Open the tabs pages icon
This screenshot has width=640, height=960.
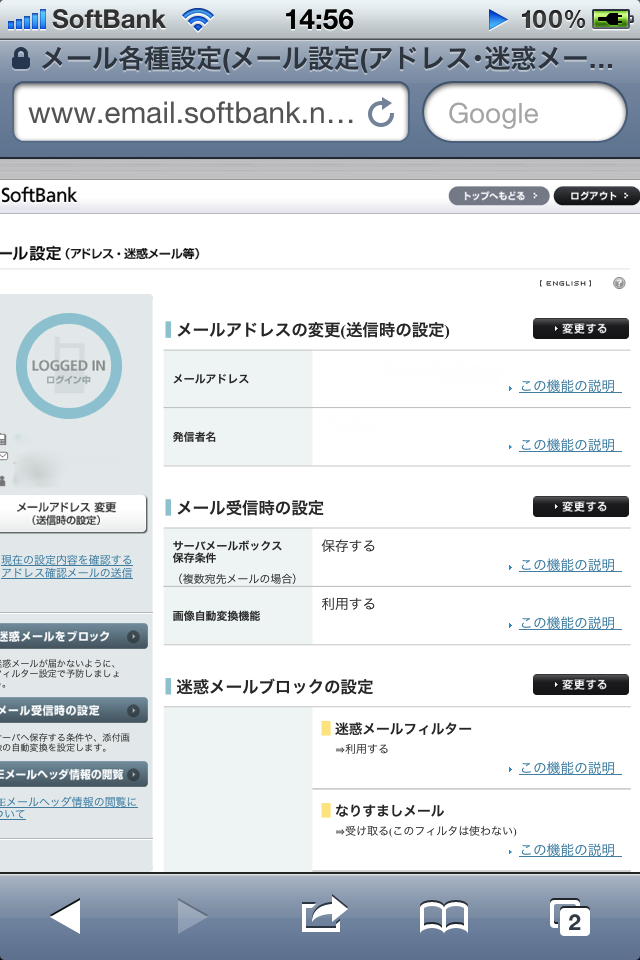[570, 917]
